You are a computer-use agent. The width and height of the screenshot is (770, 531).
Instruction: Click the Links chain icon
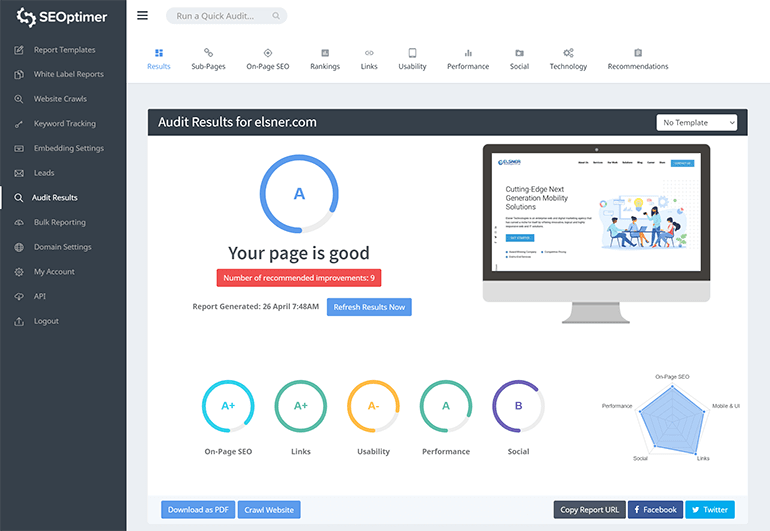pyautogui.click(x=369, y=53)
